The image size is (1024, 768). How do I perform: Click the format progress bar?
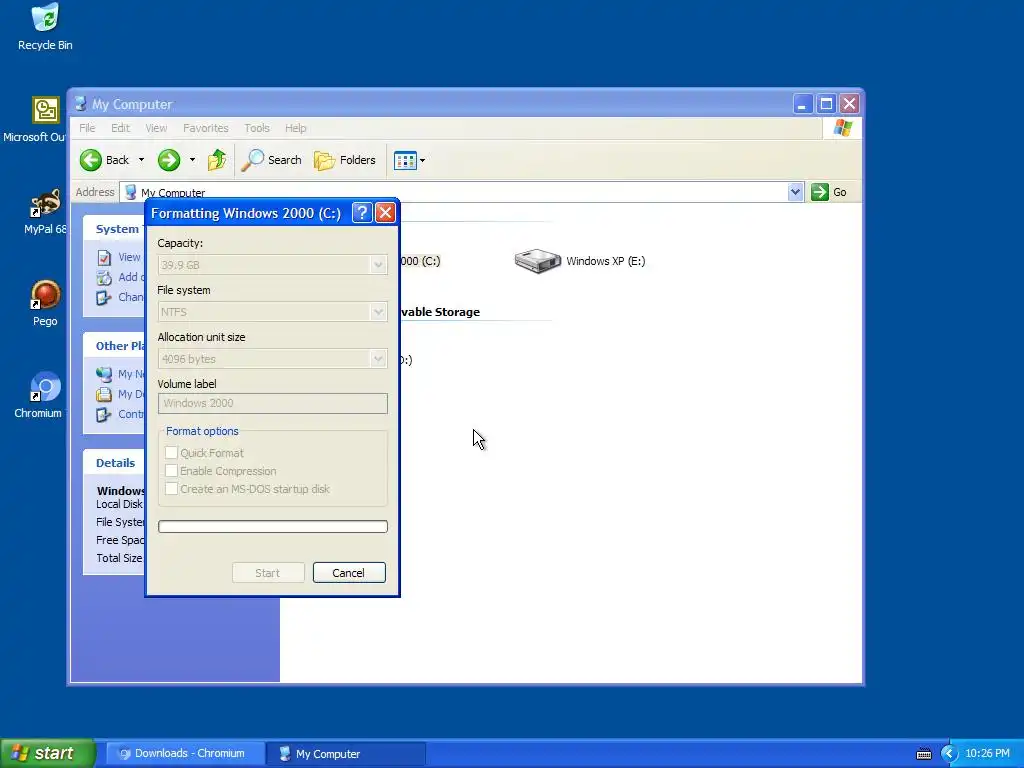(x=272, y=526)
